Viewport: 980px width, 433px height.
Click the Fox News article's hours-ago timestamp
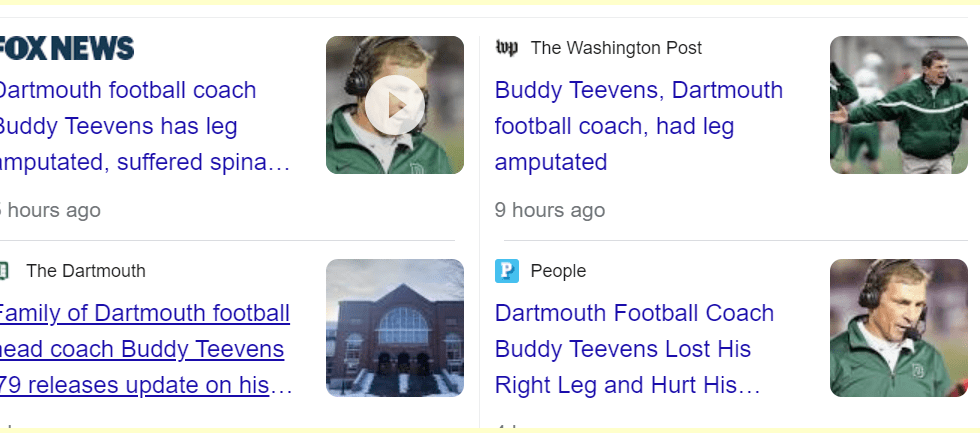[x=52, y=210]
